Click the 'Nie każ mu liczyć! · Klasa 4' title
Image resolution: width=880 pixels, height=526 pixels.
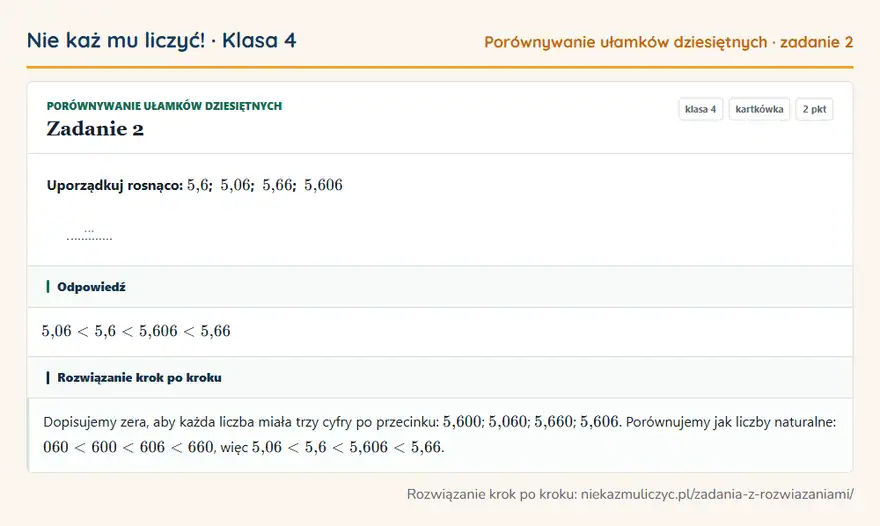coord(162,41)
